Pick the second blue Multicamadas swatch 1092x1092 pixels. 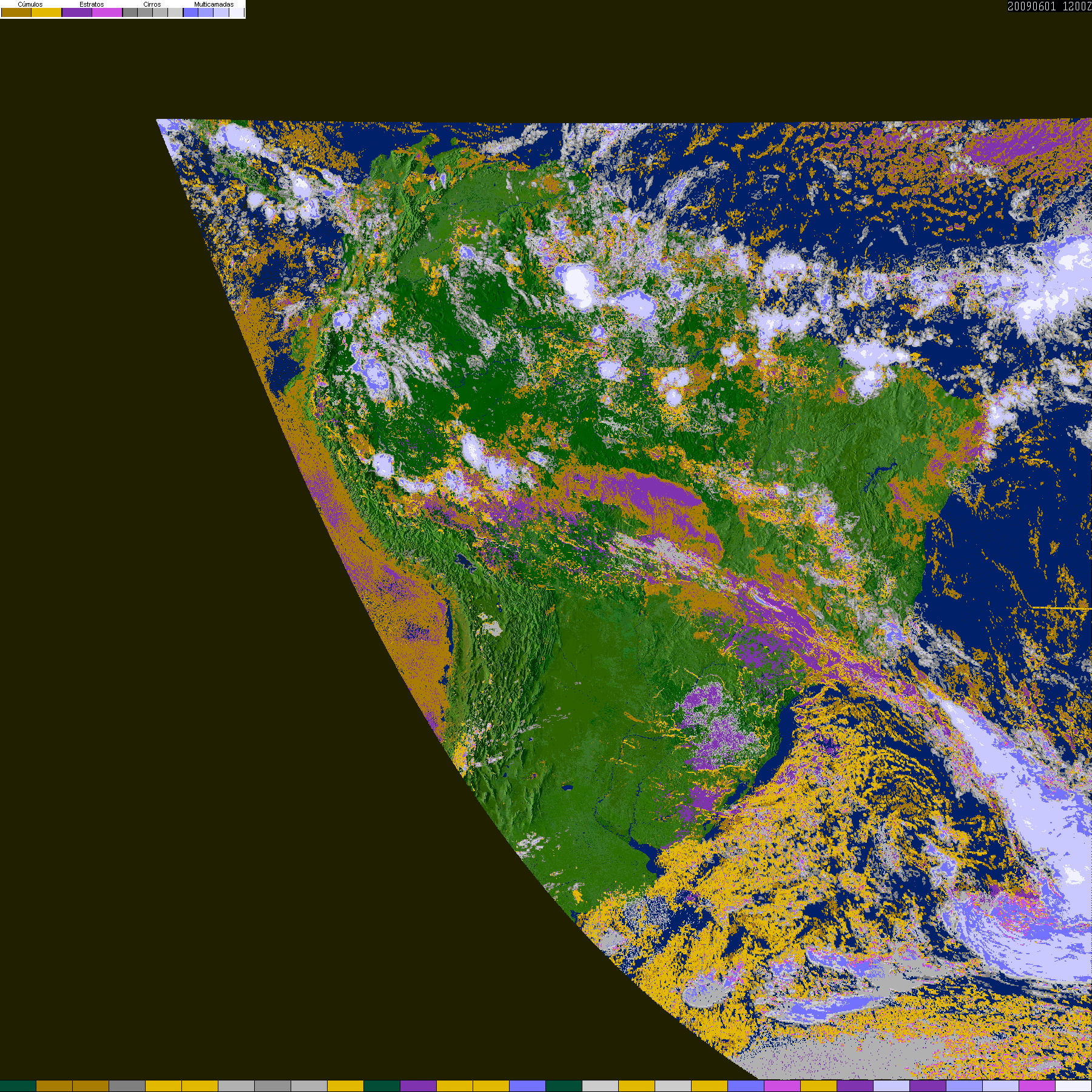pyautogui.click(x=206, y=13)
